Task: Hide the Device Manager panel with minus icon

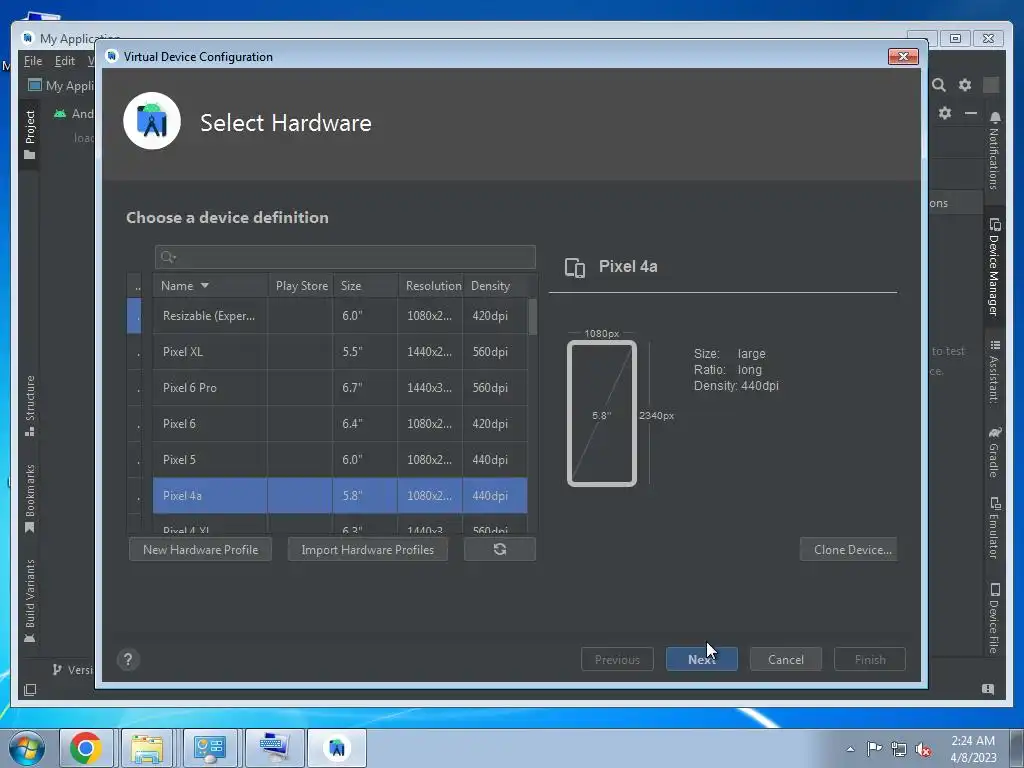Action: tap(970, 113)
